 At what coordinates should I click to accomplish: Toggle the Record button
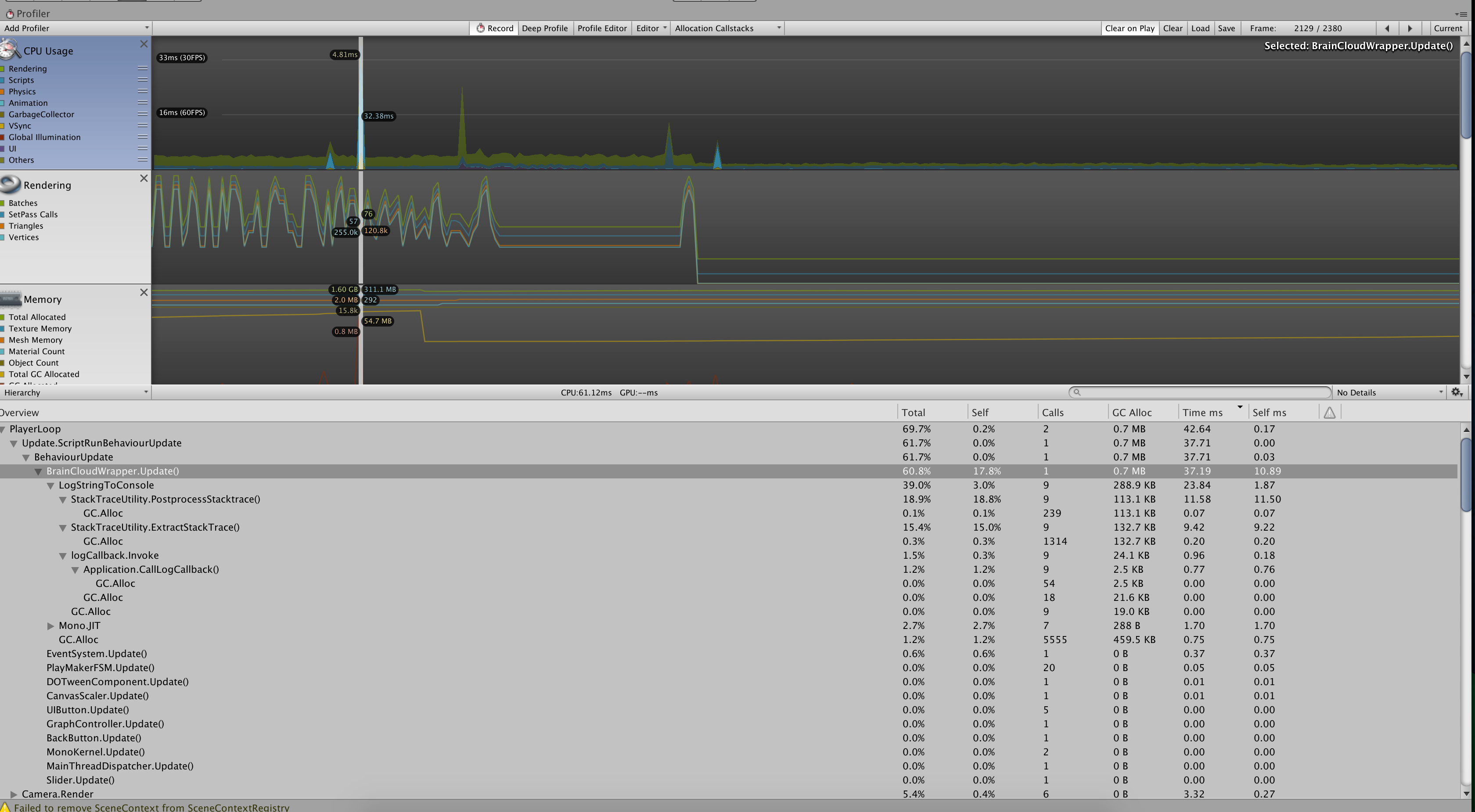[493, 28]
